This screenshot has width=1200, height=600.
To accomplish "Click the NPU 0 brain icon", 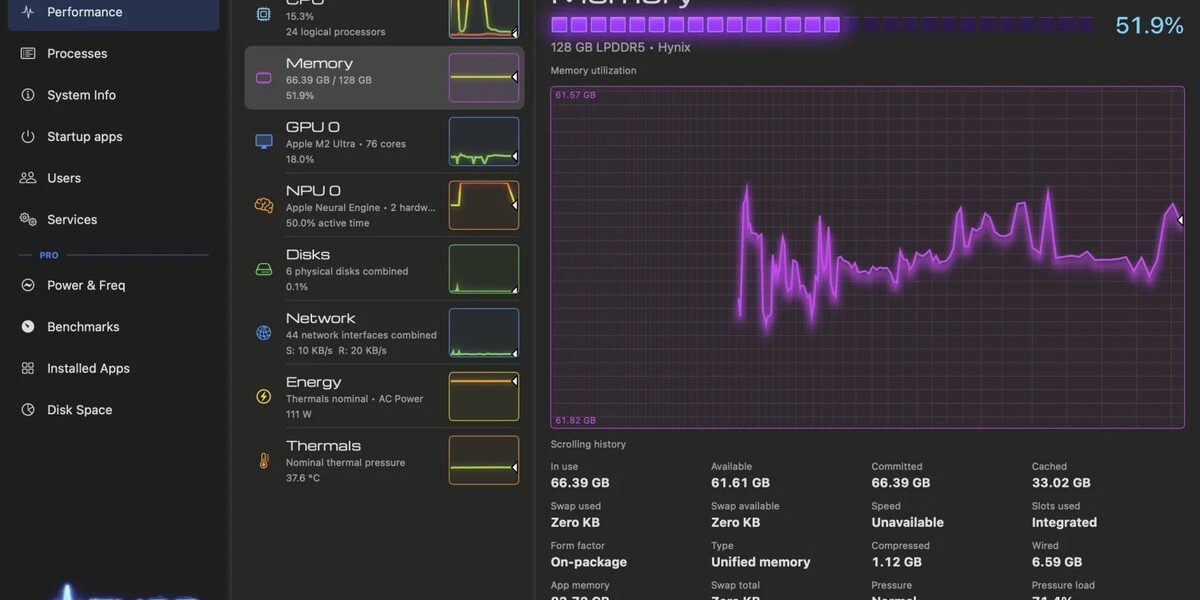I will tap(264, 206).
